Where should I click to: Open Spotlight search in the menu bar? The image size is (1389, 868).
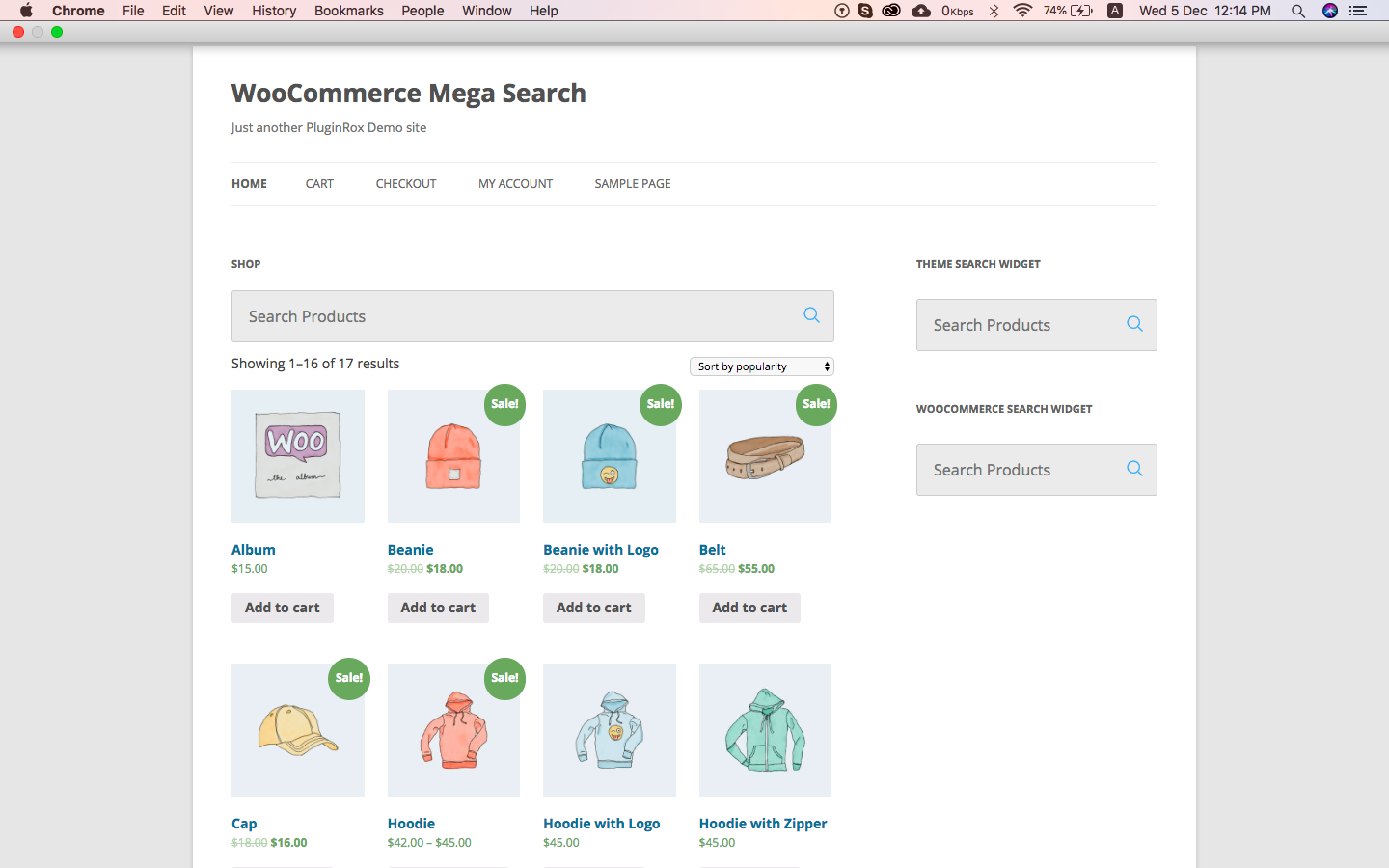1298,11
